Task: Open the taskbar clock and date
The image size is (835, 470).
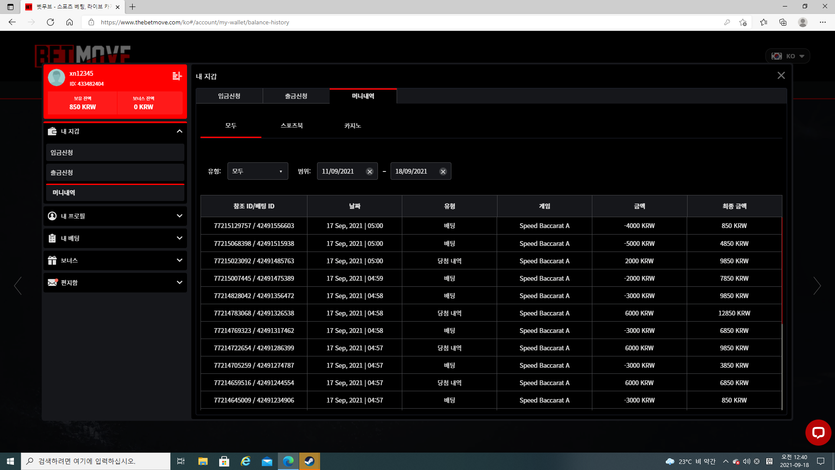Action: pos(793,461)
